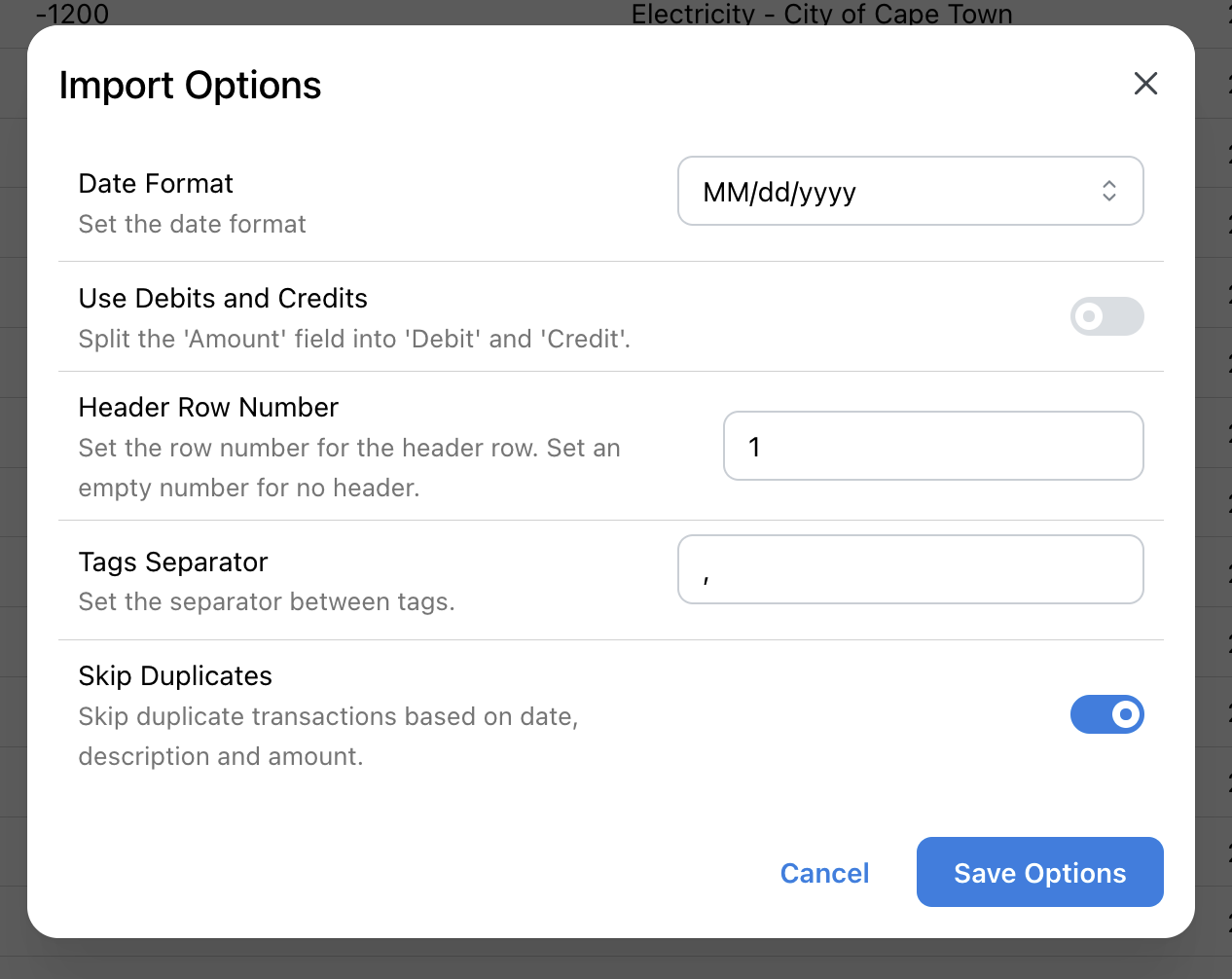Click the Date Format label
Viewport: 1232px width, 979px height.
coord(155,183)
